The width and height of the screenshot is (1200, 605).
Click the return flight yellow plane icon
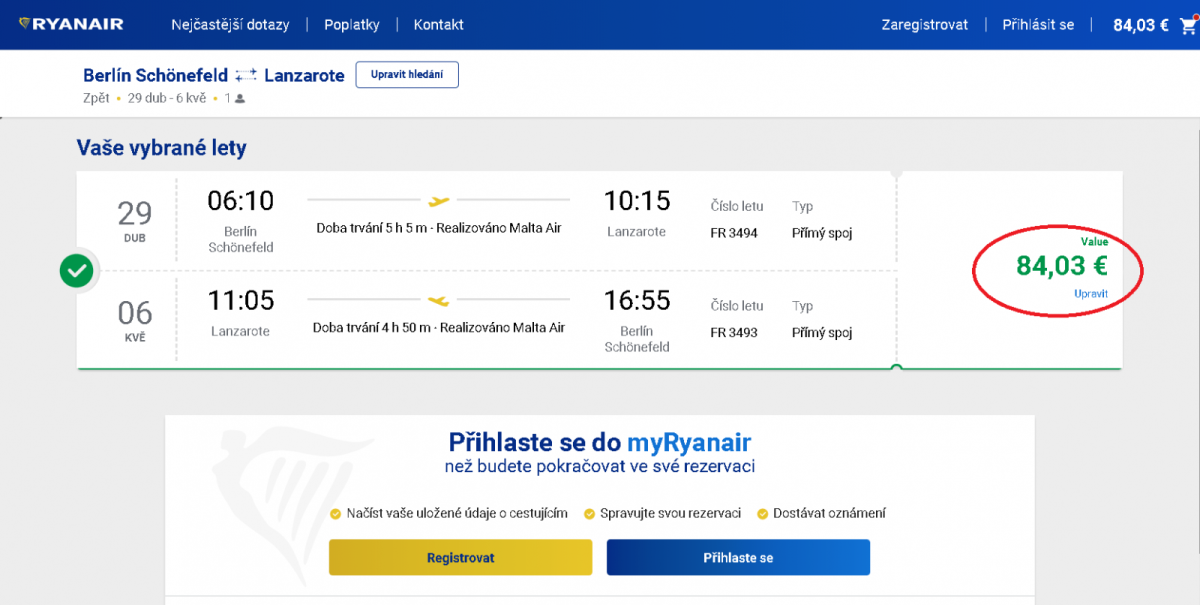[438, 300]
